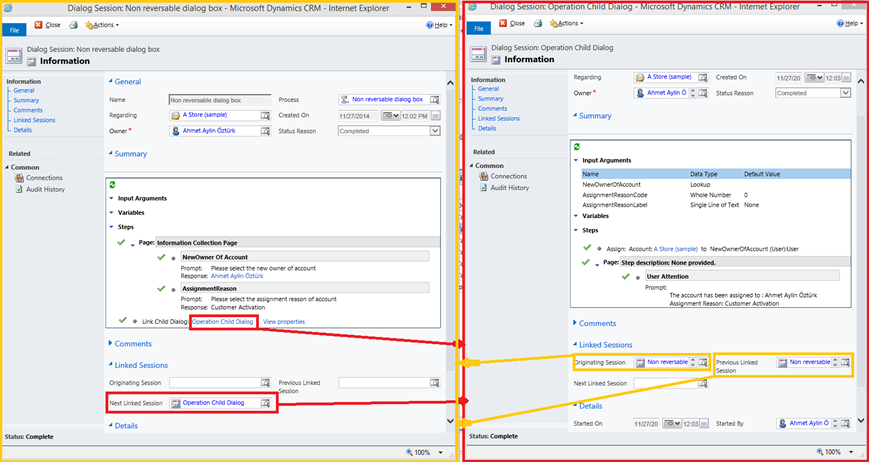Image resolution: width=869 pixels, height=462 pixels.
Task: Open the File tab in the right window
Action: coord(479,29)
